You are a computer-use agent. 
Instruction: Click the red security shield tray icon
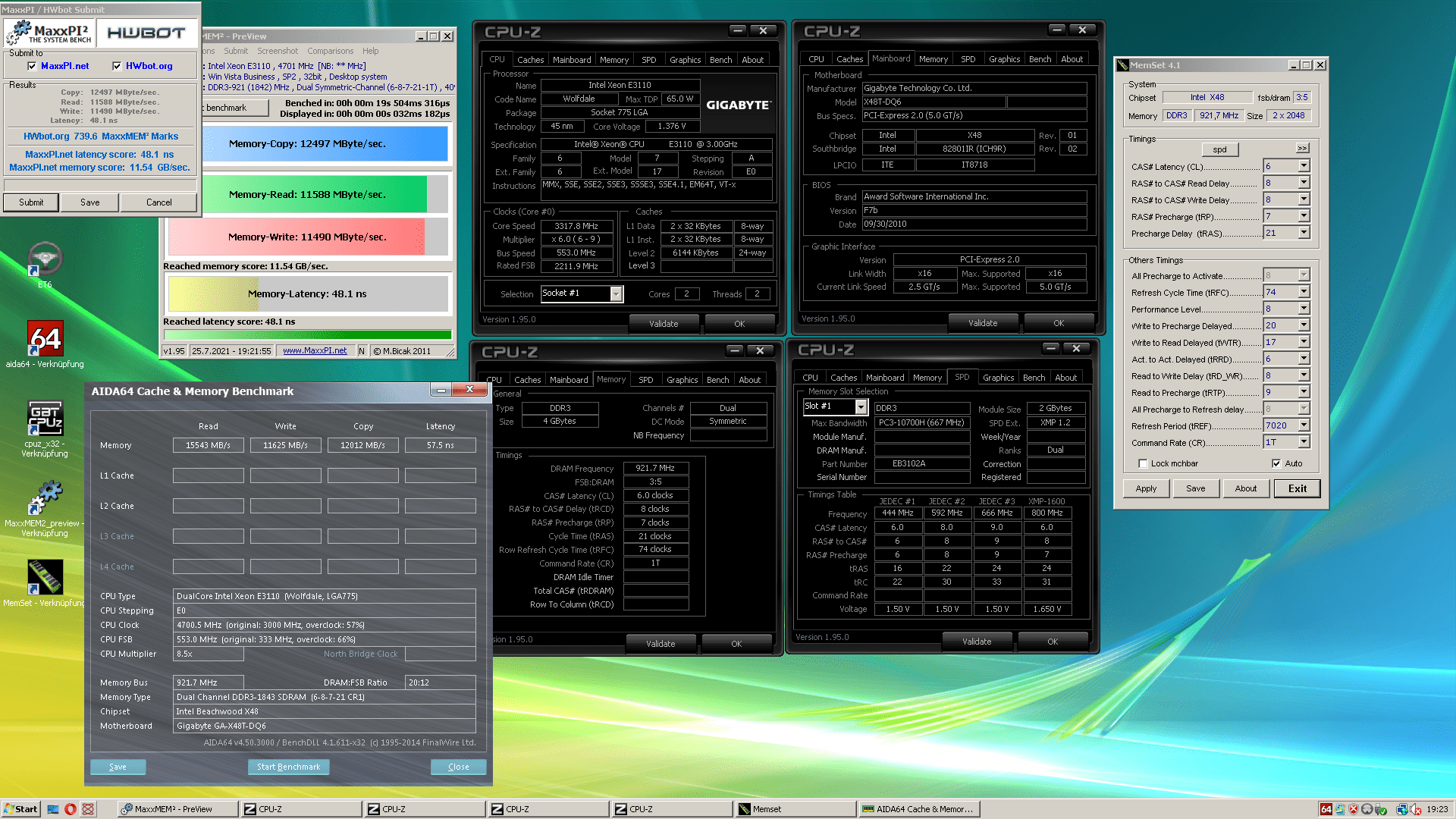tap(1353, 809)
